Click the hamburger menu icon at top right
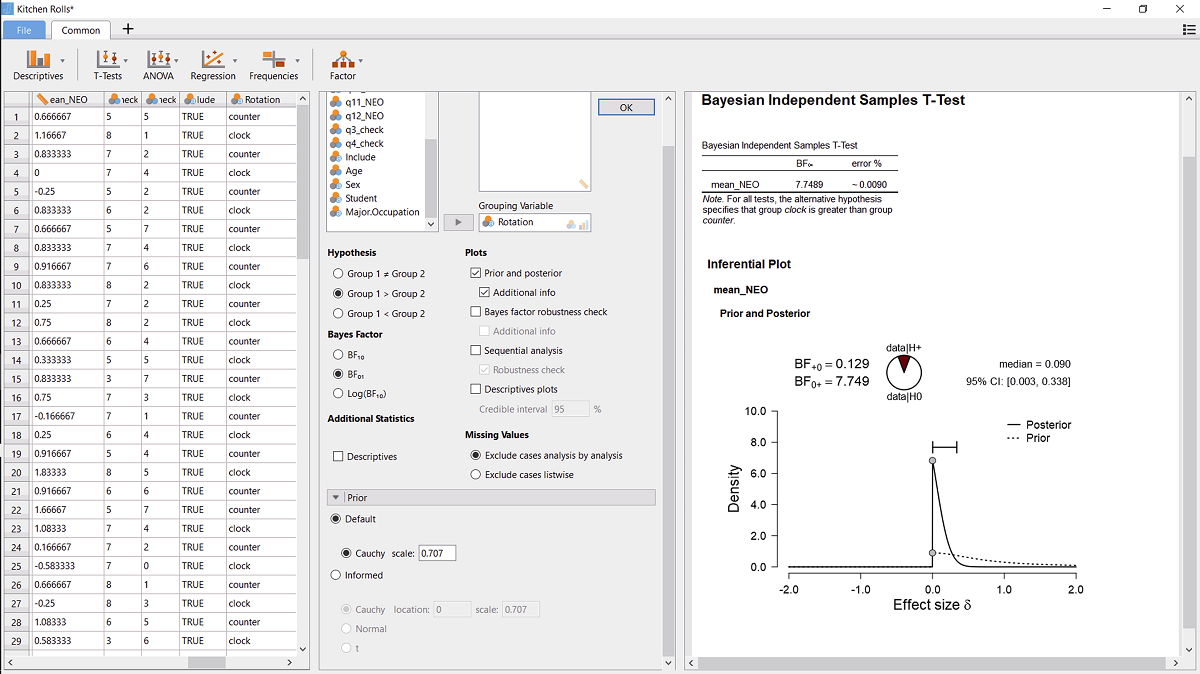The image size is (1200, 674). point(1188,30)
